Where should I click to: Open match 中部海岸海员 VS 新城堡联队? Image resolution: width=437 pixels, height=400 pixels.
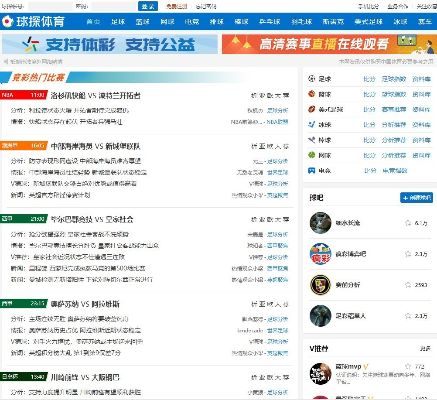tap(95, 146)
